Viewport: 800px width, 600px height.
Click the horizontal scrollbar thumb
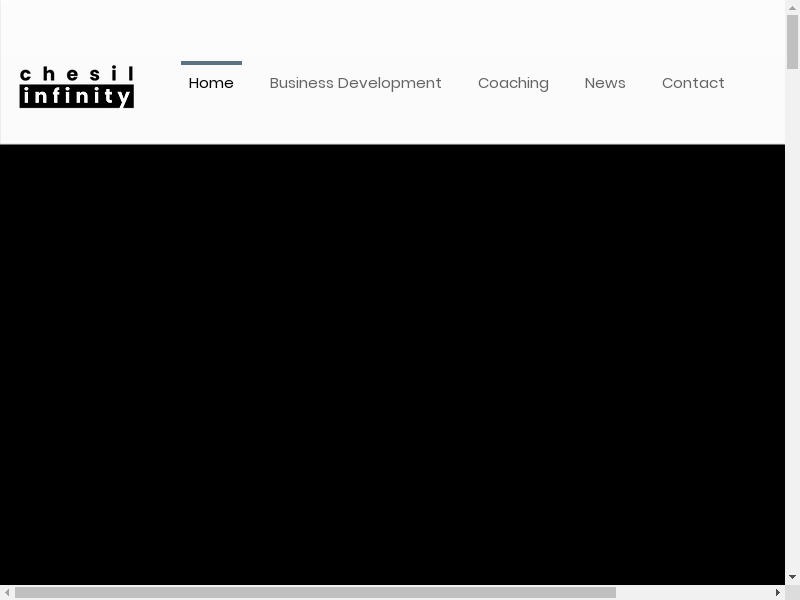(x=315, y=592)
